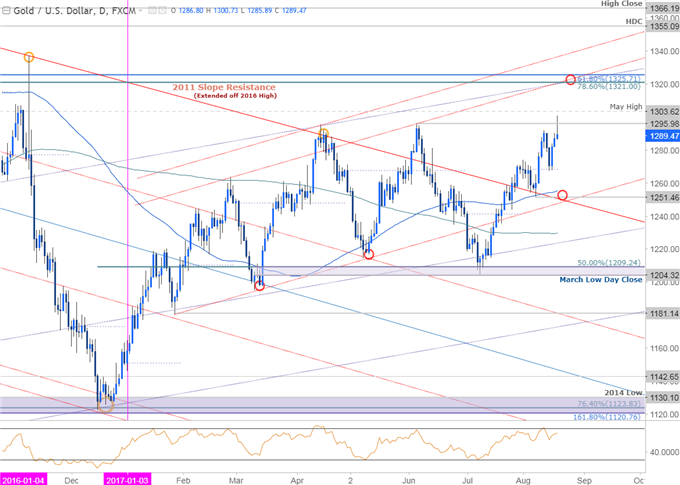Click the 1130.10 price label
The width and height of the screenshot is (680, 485).
(x=663, y=397)
